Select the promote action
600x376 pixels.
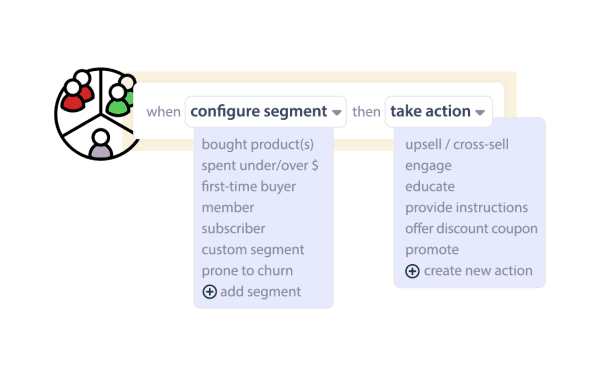[x=432, y=250]
